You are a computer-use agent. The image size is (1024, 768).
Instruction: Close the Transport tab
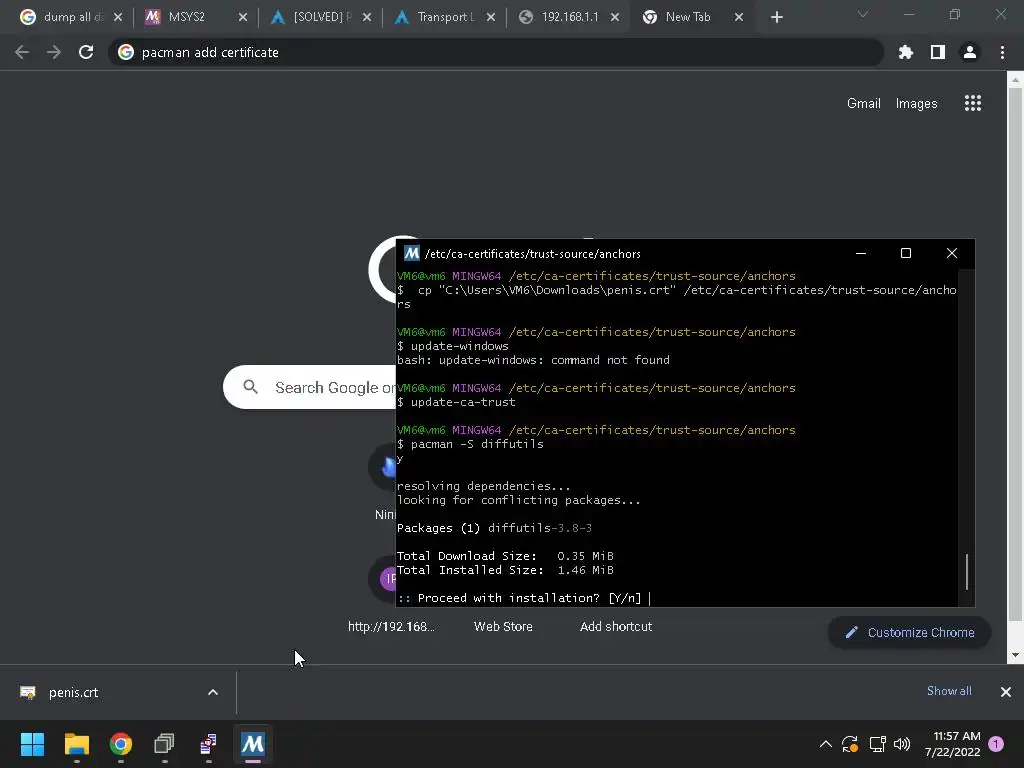pyautogui.click(x=491, y=18)
